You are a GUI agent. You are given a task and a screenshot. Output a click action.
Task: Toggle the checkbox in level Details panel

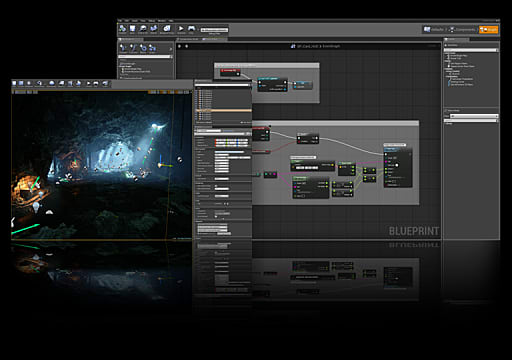pyautogui.click(x=216, y=186)
